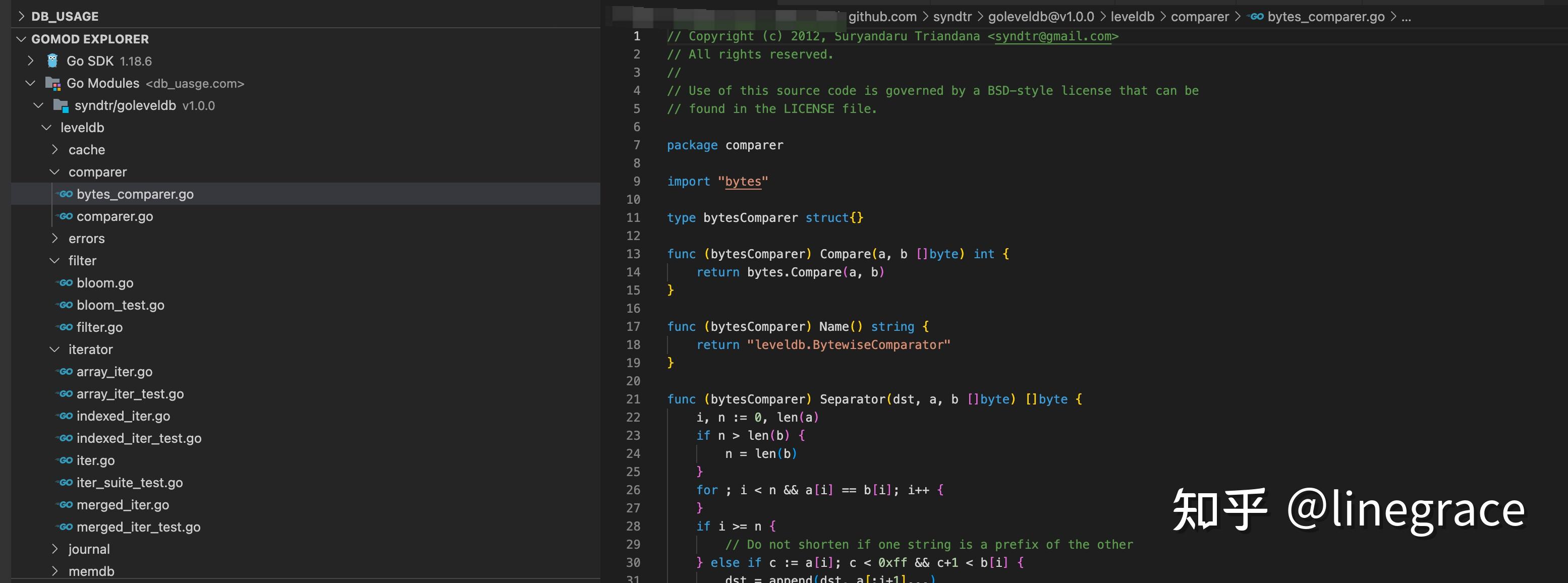1568x583 pixels.
Task: Click the Go file icon beside bloom.go
Action: pyautogui.click(x=65, y=282)
